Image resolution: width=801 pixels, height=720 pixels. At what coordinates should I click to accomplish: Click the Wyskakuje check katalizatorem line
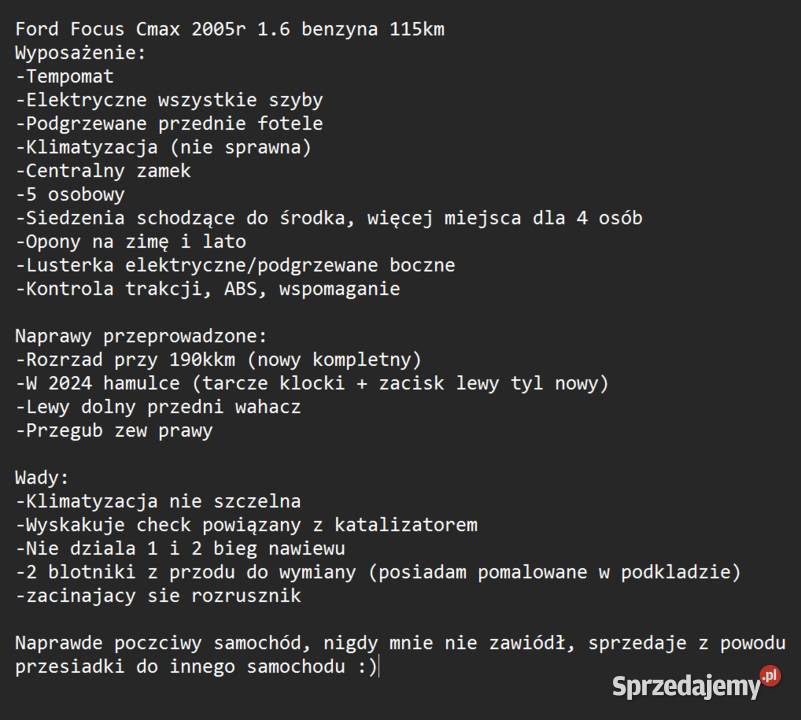click(x=246, y=525)
